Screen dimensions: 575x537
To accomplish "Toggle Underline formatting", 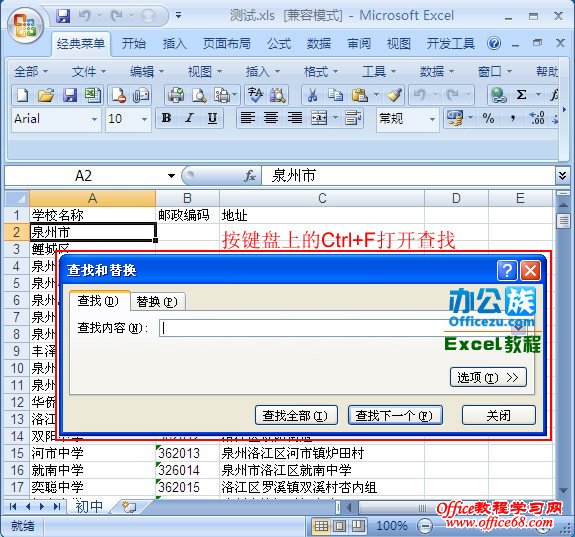I will pos(212,118).
